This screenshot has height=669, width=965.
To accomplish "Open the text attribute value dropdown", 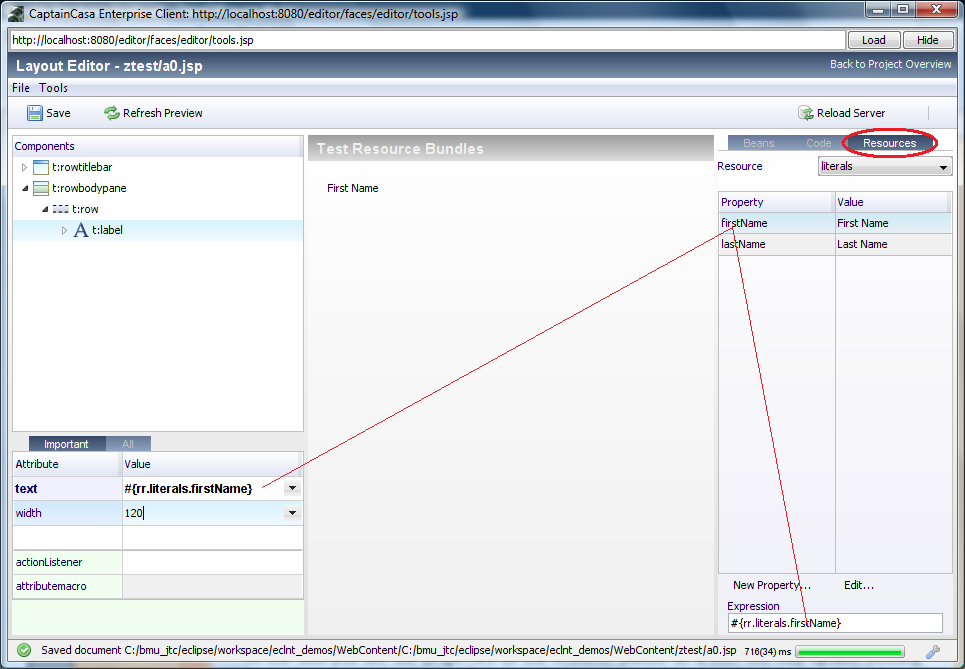I will [291, 488].
